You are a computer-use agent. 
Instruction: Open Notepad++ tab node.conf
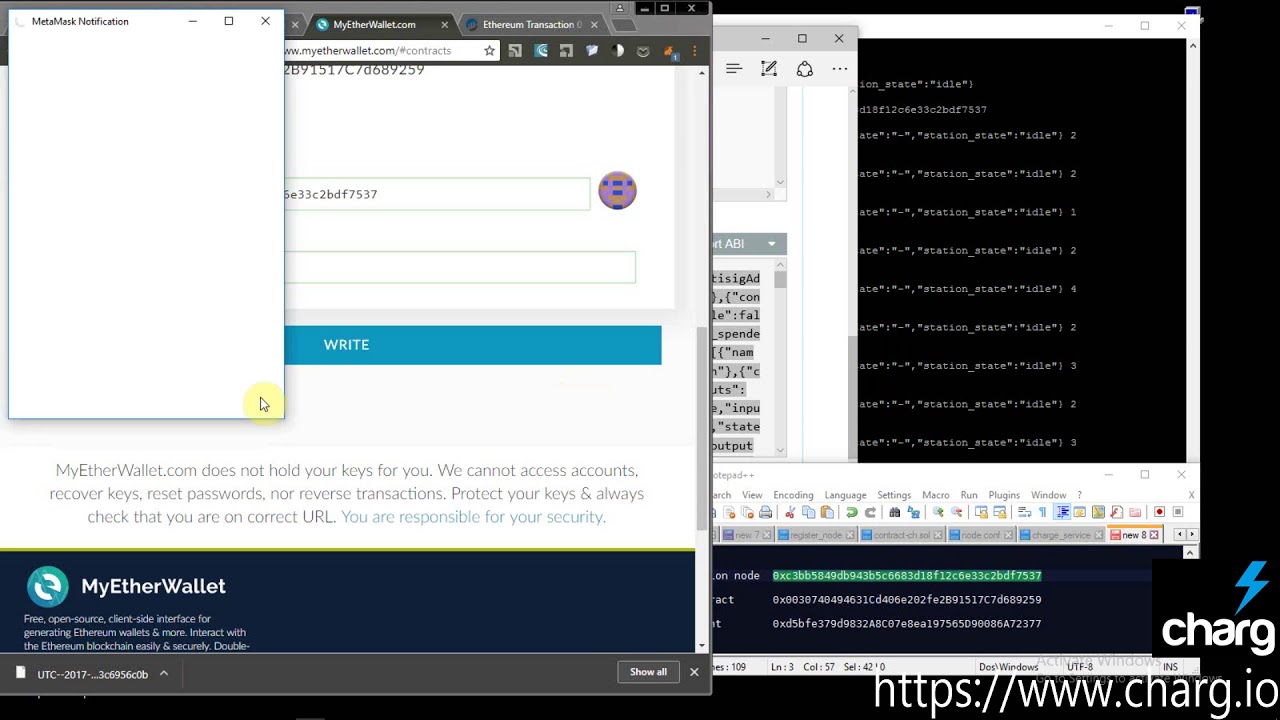point(981,535)
